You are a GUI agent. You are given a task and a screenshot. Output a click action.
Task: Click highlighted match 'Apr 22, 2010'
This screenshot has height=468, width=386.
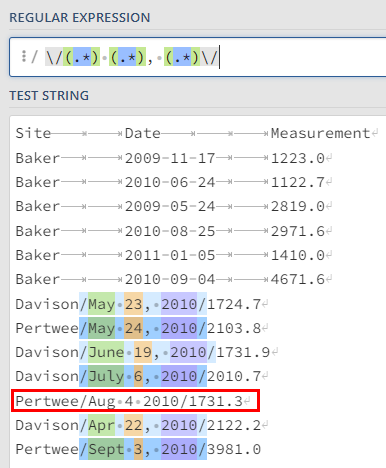(x=143, y=425)
